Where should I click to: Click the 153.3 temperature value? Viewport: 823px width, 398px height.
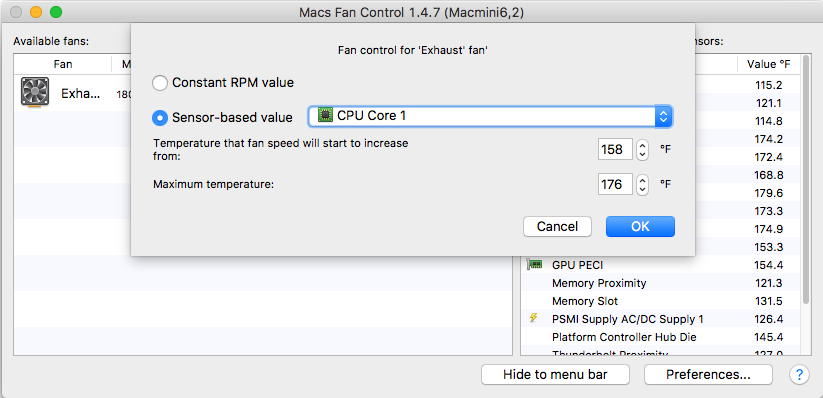coord(769,247)
